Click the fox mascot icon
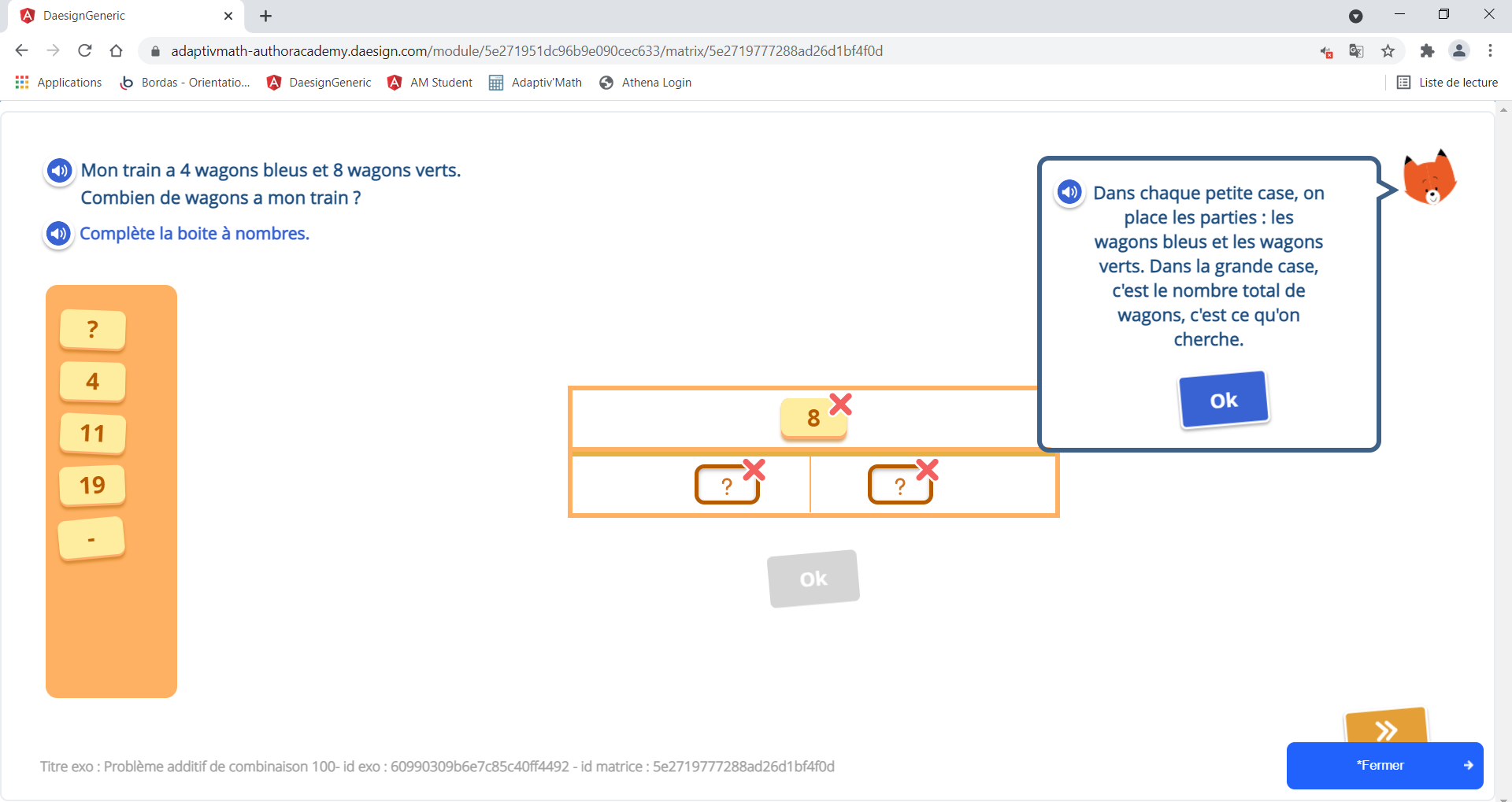 pyautogui.click(x=1430, y=178)
